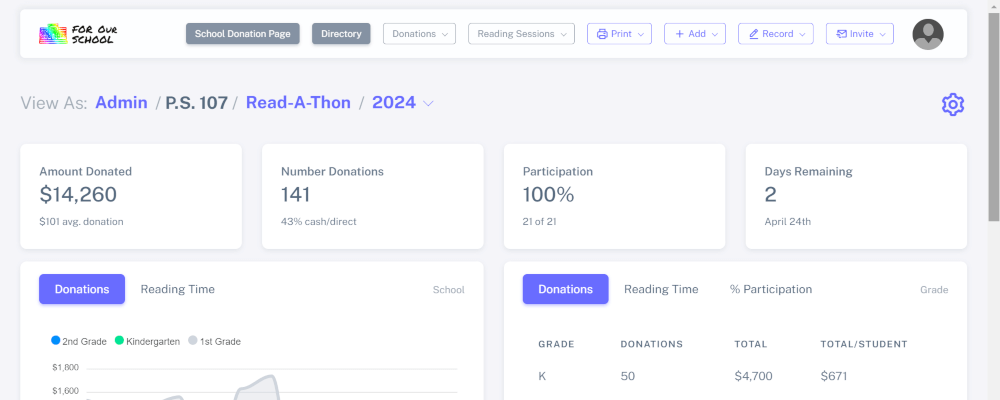Click the Read-A-Thon breadcrumb link

coord(298,103)
